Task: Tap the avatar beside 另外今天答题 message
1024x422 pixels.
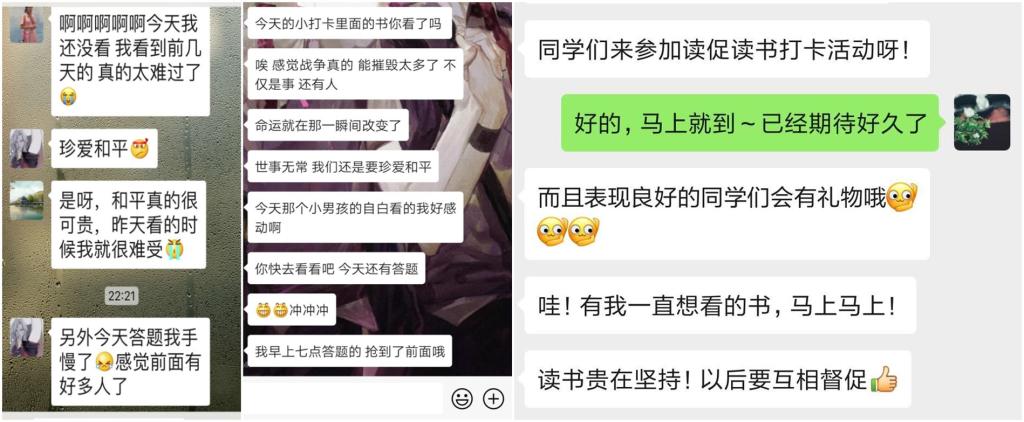Action: click(27, 338)
